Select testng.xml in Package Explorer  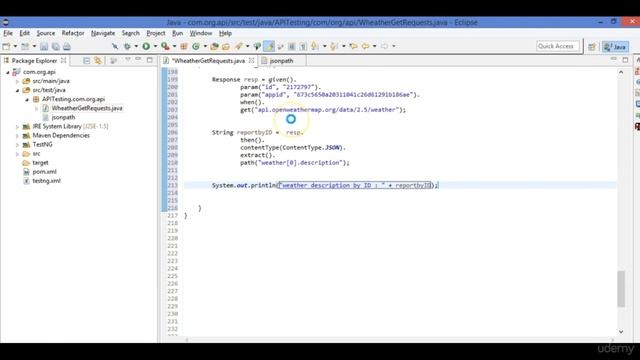tap(47, 181)
